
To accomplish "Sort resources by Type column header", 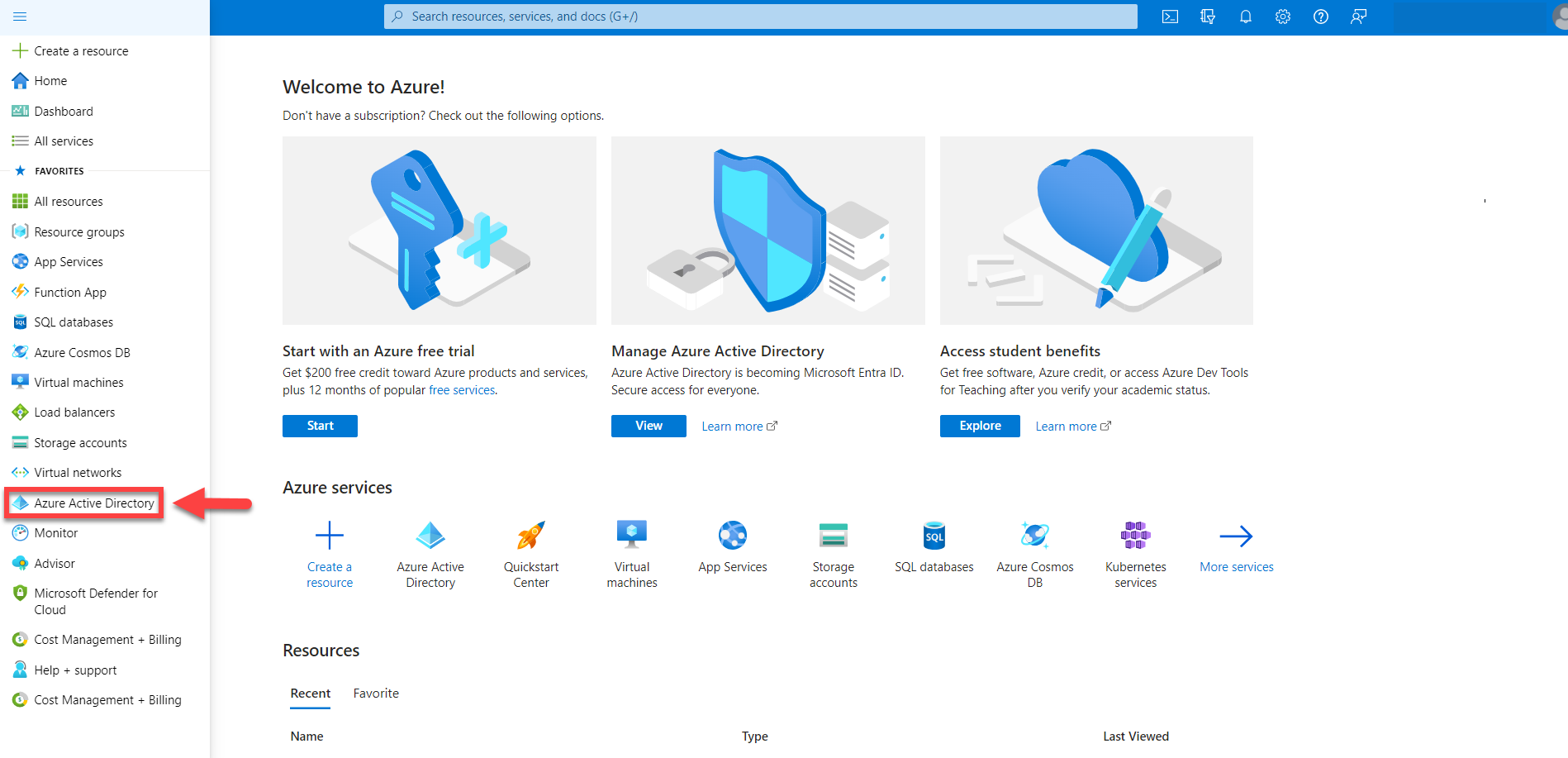I will (755, 737).
